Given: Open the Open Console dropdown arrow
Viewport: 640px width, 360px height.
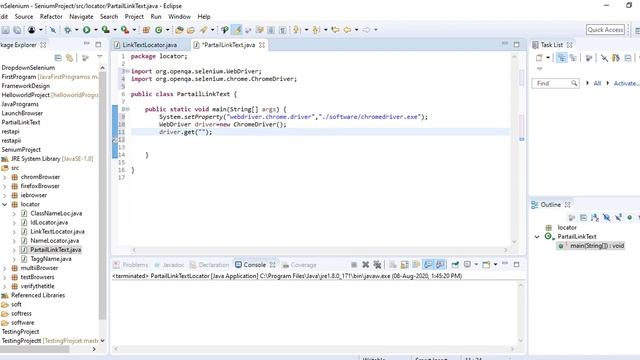Looking at the screenshot, I should tap(495, 265).
